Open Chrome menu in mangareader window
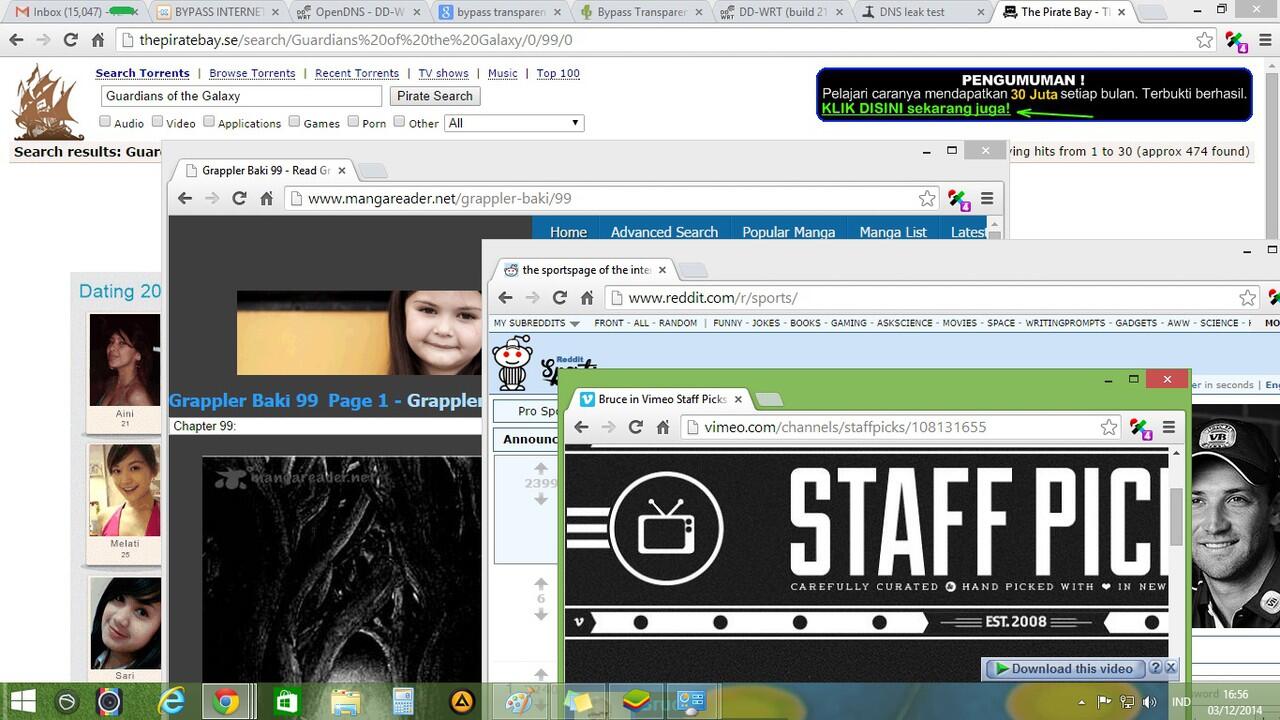Viewport: 1280px width, 720px height. (987, 198)
